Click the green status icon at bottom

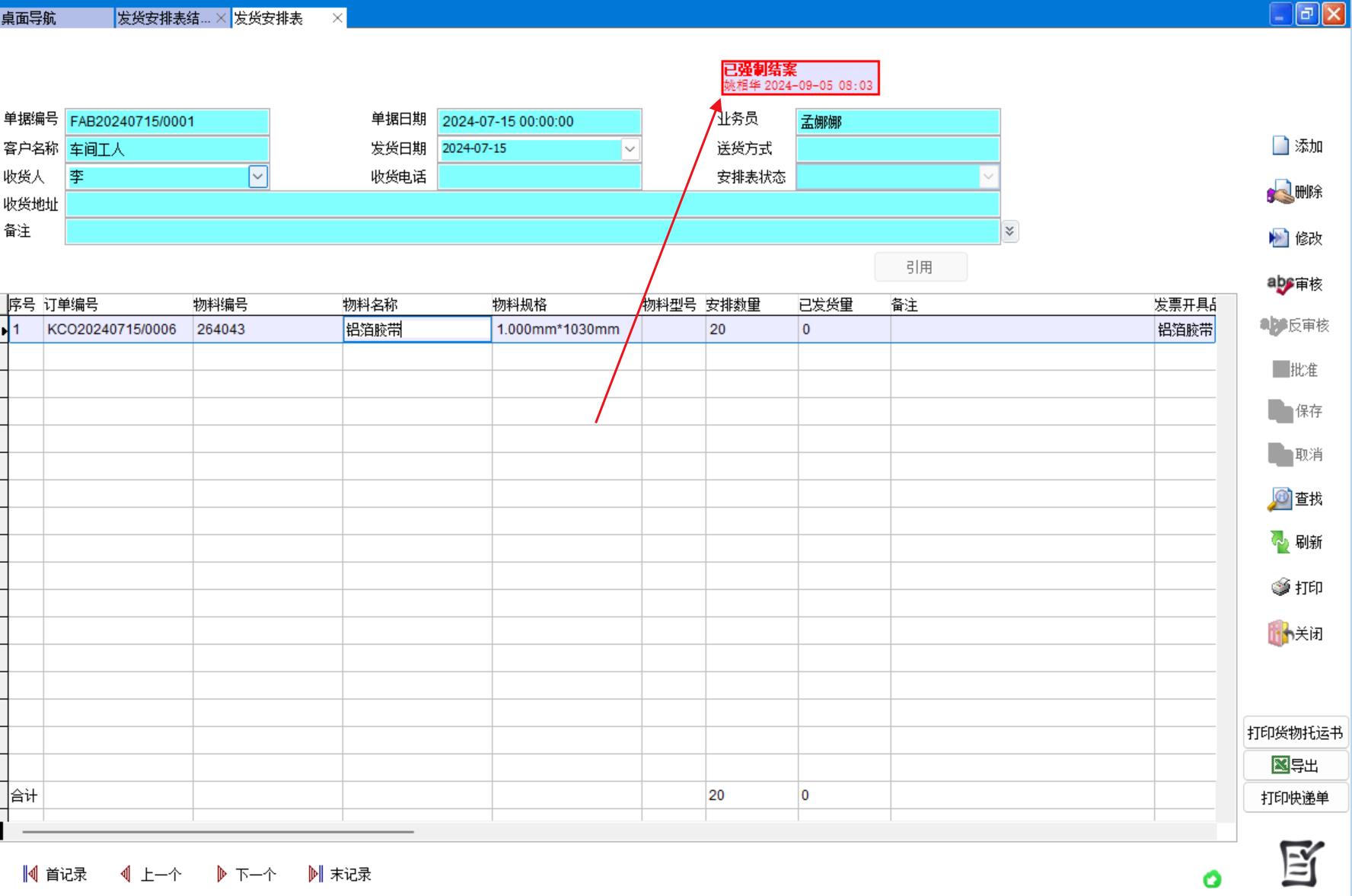click(x=1212, y=880)
